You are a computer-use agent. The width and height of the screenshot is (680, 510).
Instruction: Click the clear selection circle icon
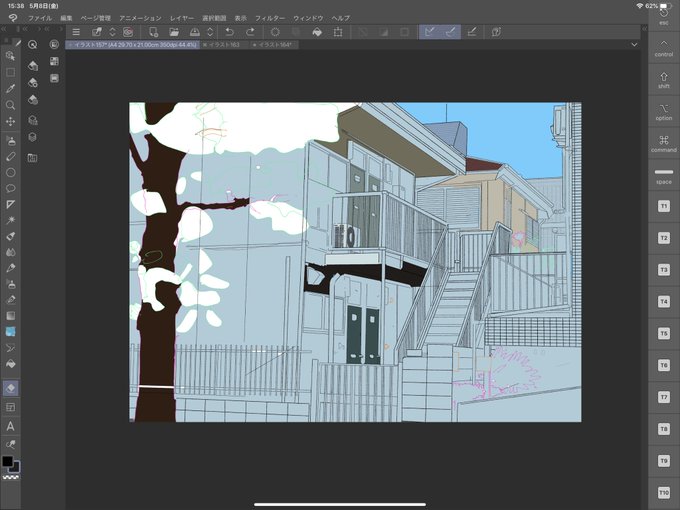coord(275,32)
